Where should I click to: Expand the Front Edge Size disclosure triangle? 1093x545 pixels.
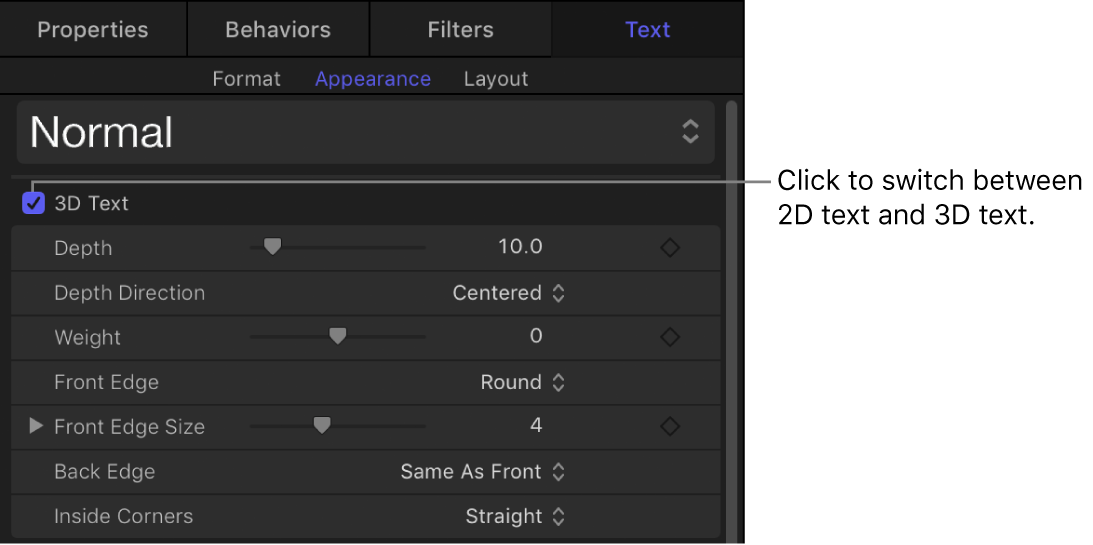click(36, 426)
